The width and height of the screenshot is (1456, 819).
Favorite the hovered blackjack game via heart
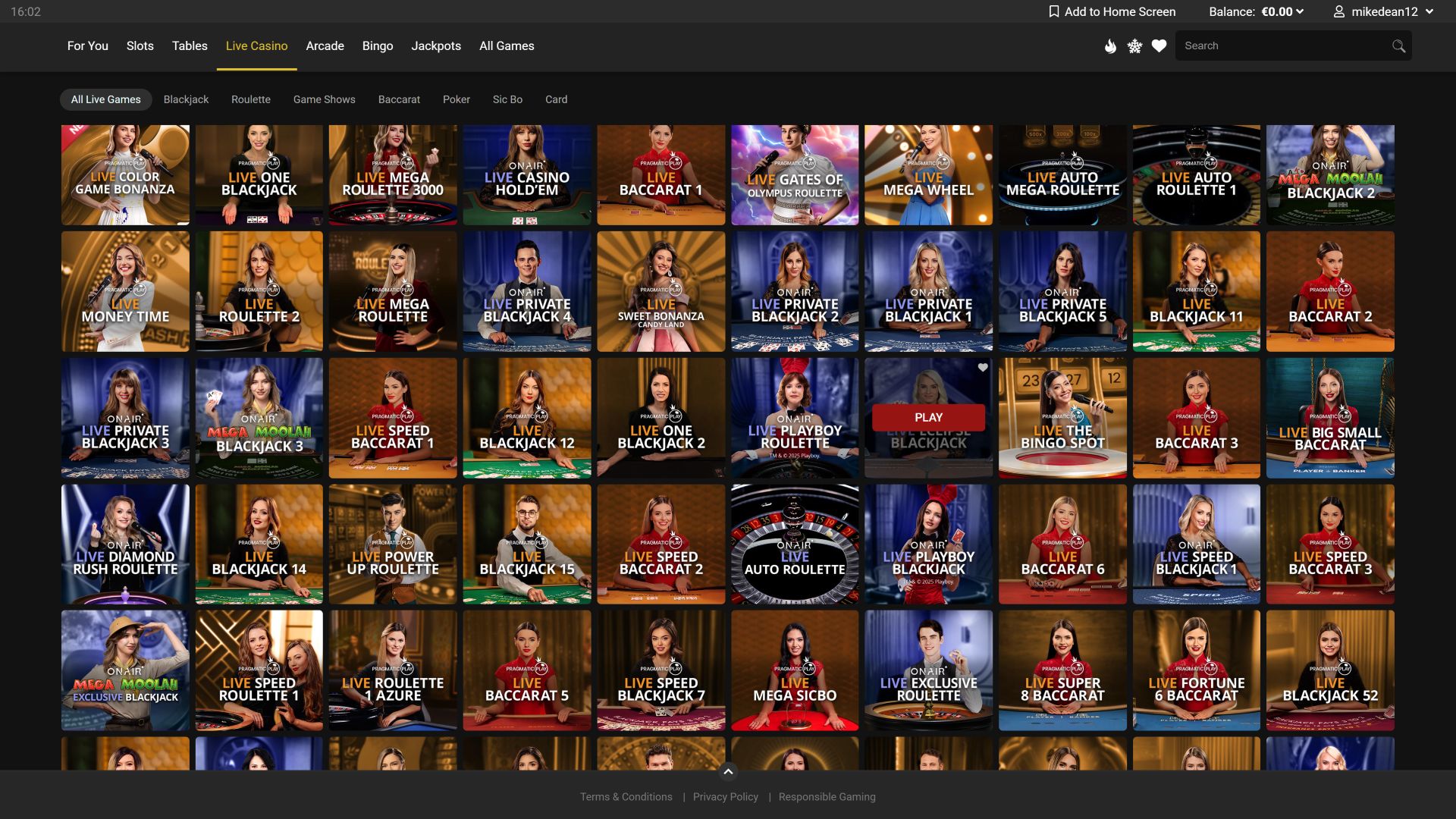(983, 367)
